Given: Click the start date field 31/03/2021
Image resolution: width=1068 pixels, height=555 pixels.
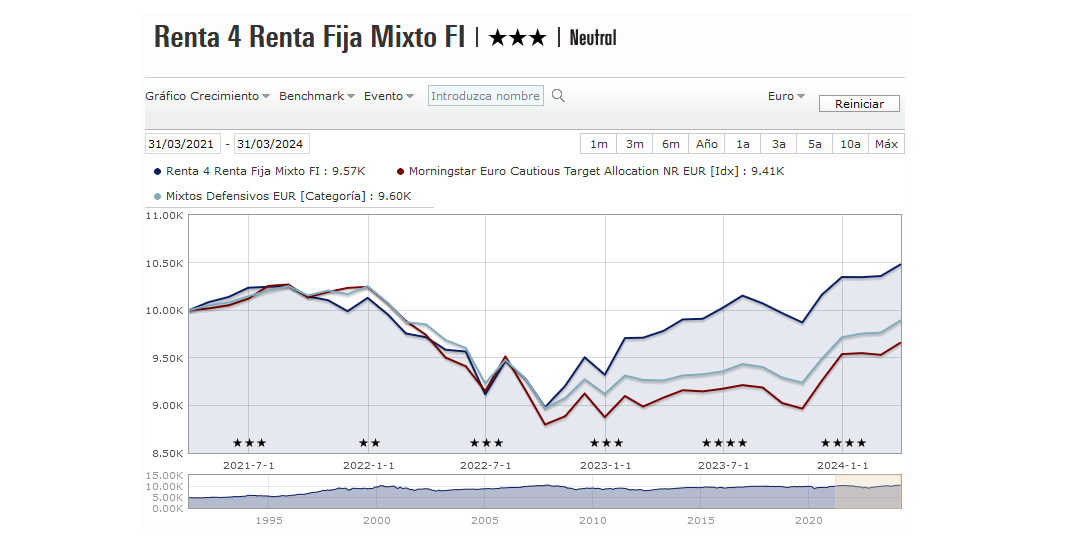Looking at the screenshot, I should [x=182, y=144].
